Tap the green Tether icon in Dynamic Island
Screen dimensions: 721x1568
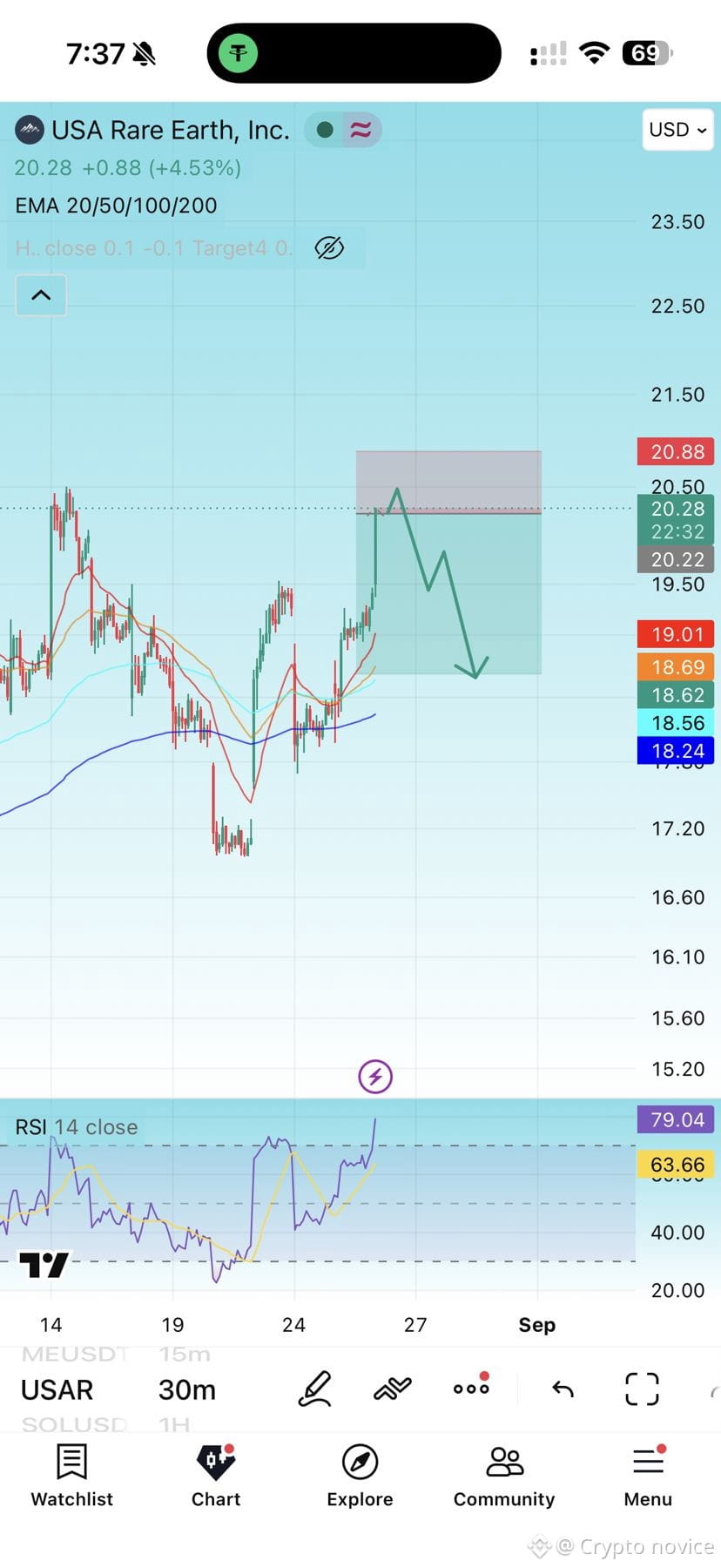[x=238, y=54]
